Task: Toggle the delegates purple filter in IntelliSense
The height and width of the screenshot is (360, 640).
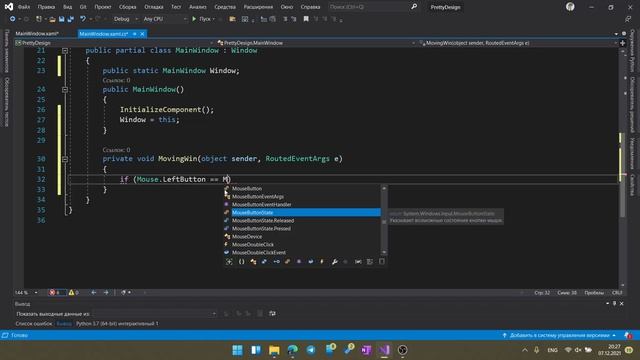Action: point(299,262)
